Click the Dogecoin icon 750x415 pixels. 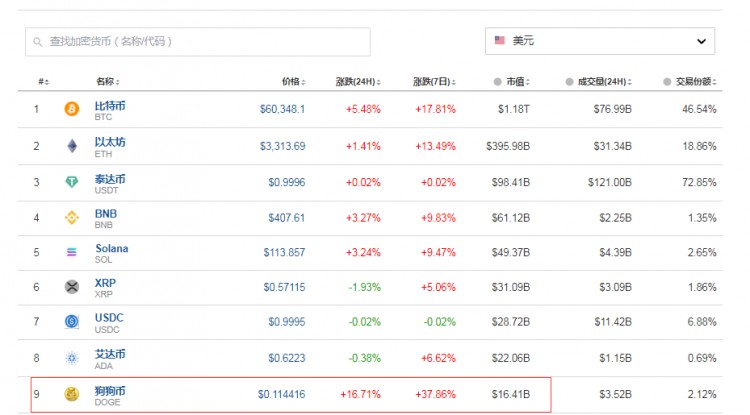(72, 394)
